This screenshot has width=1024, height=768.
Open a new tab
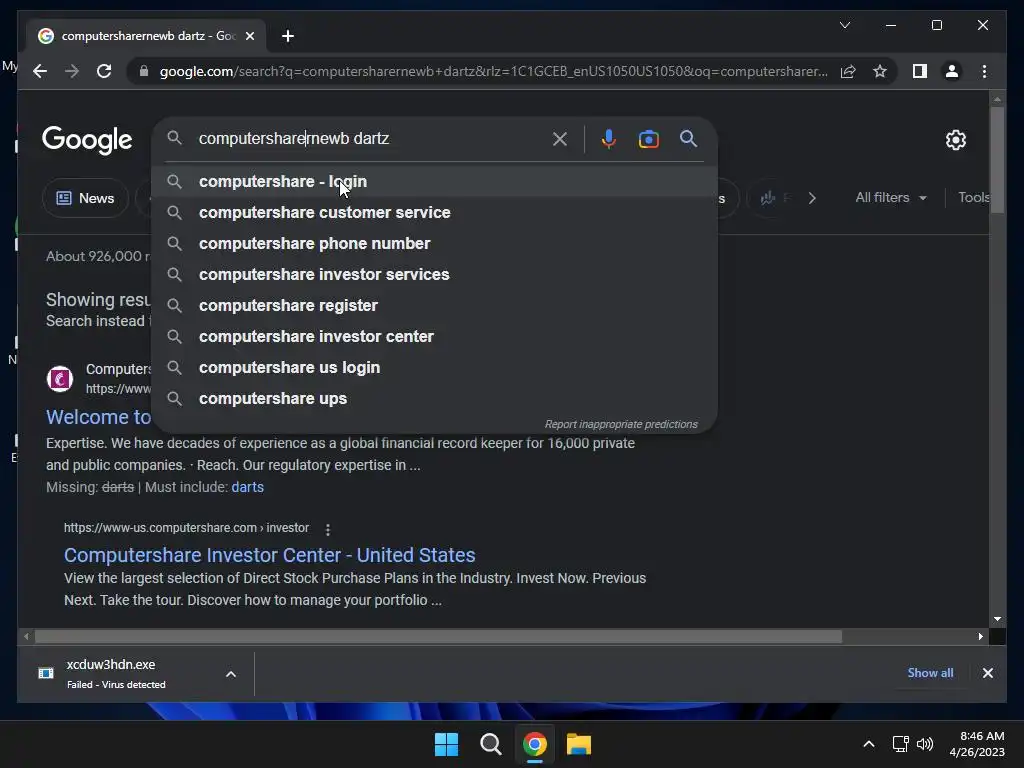(288, 36)
